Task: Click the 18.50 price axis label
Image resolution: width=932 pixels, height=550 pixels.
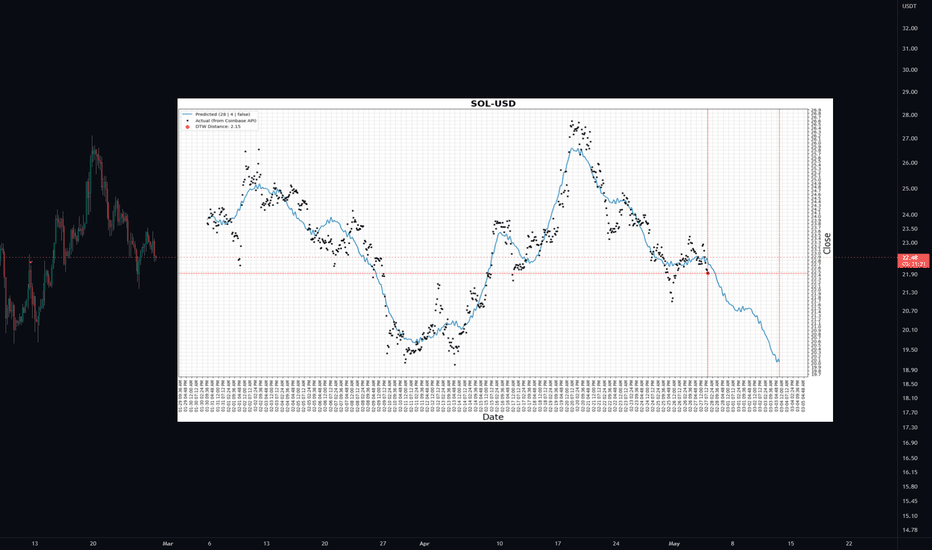Action: pyautogui.click(x=909, y=384)
